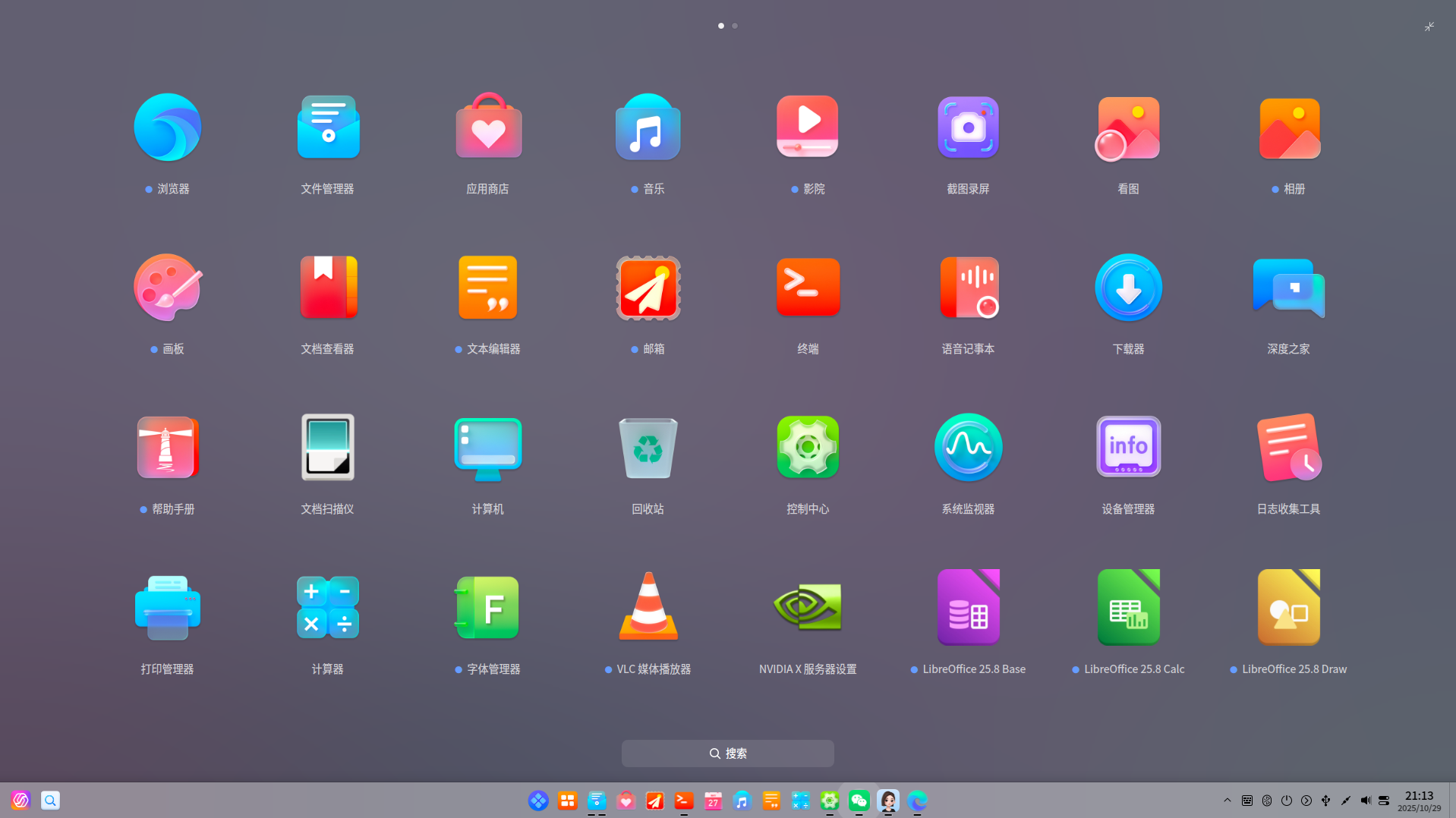Launch 控制中心 control center

point(808,448)
